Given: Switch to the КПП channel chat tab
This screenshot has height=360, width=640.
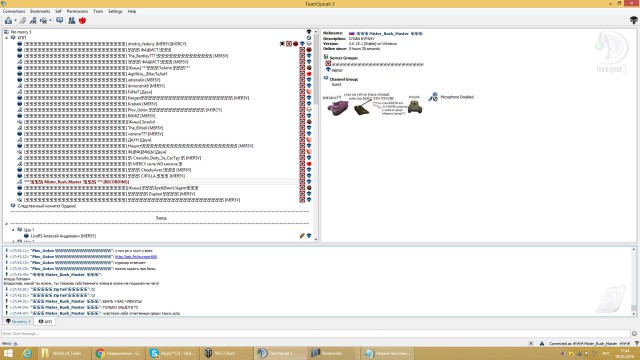Looking at the screenshot, I should click(45, 322).
